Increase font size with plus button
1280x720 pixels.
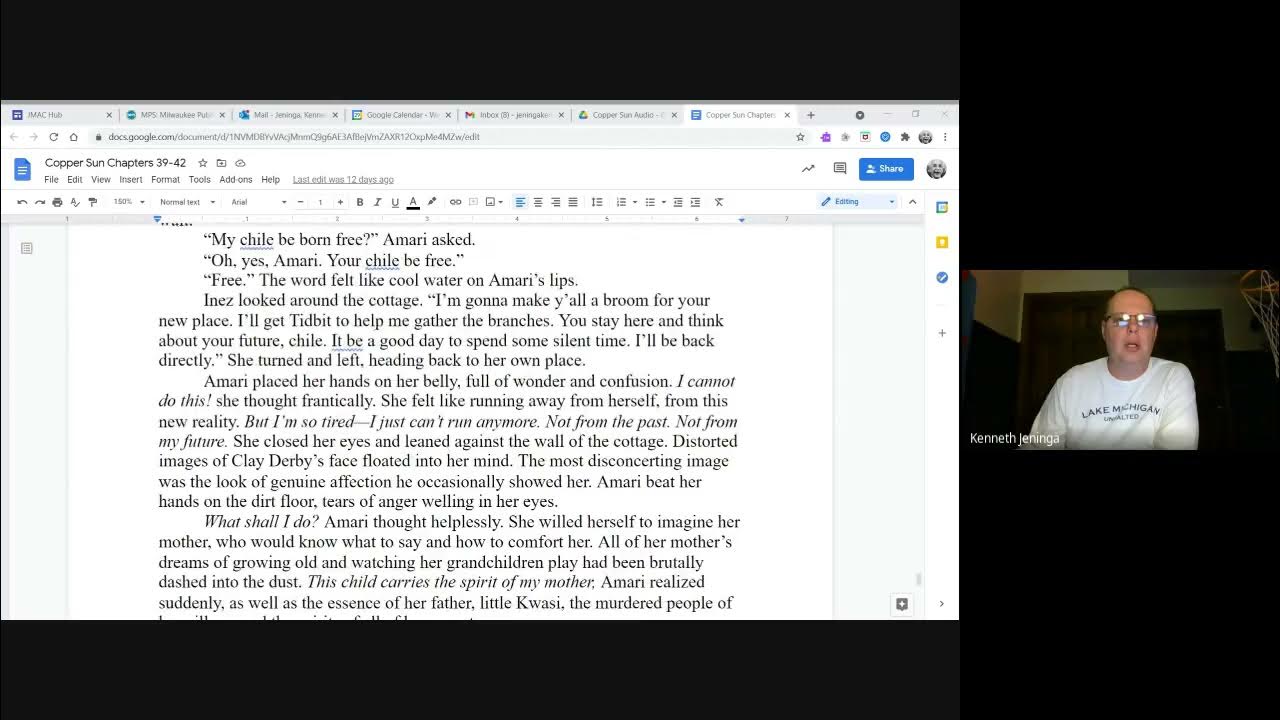[340, 202]
